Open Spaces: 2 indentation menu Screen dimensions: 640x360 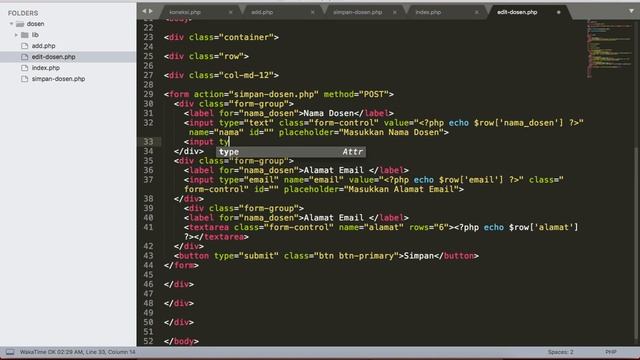[x=560, y=352]
